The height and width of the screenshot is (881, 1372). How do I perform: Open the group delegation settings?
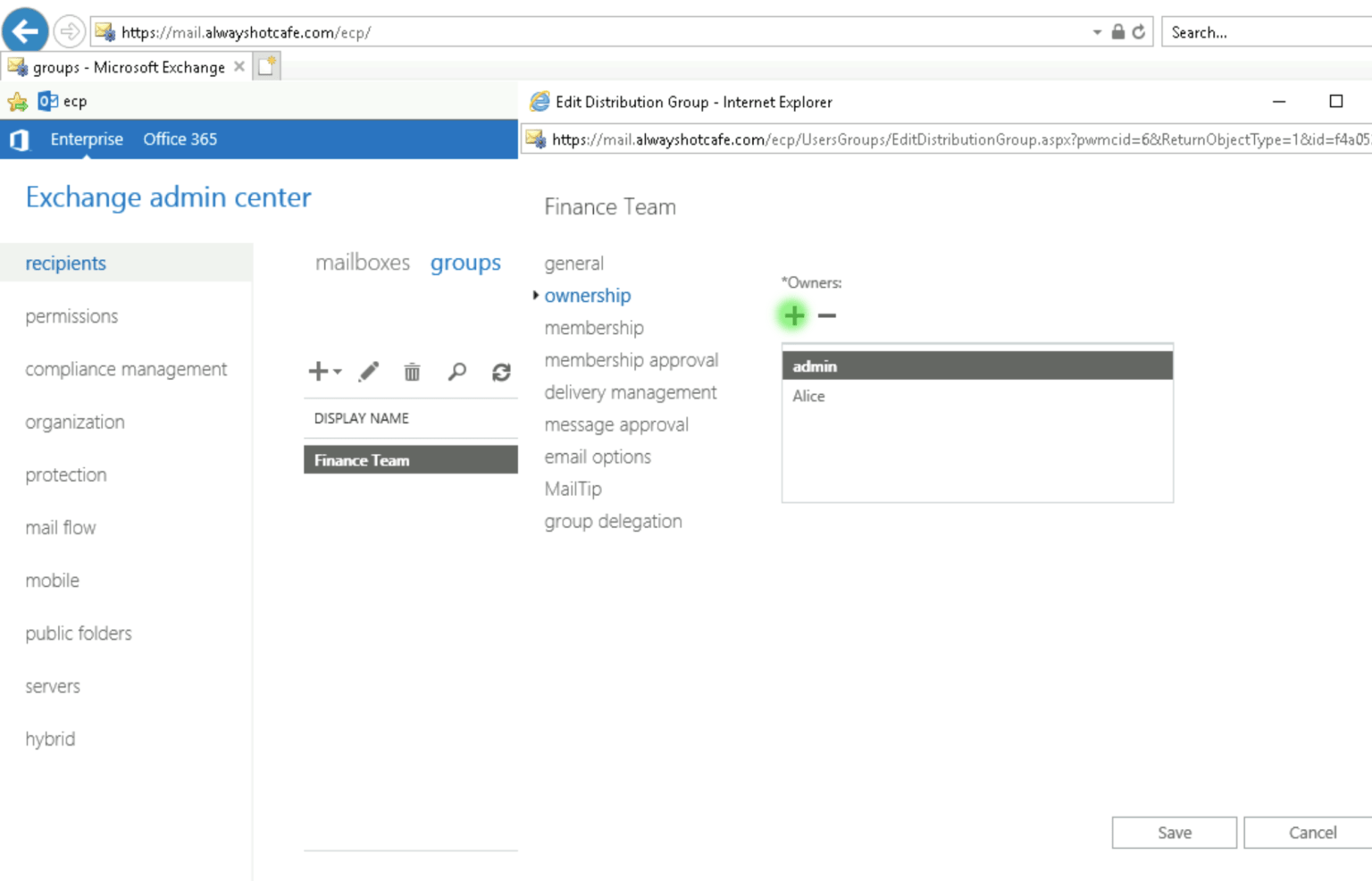point(613,521)
